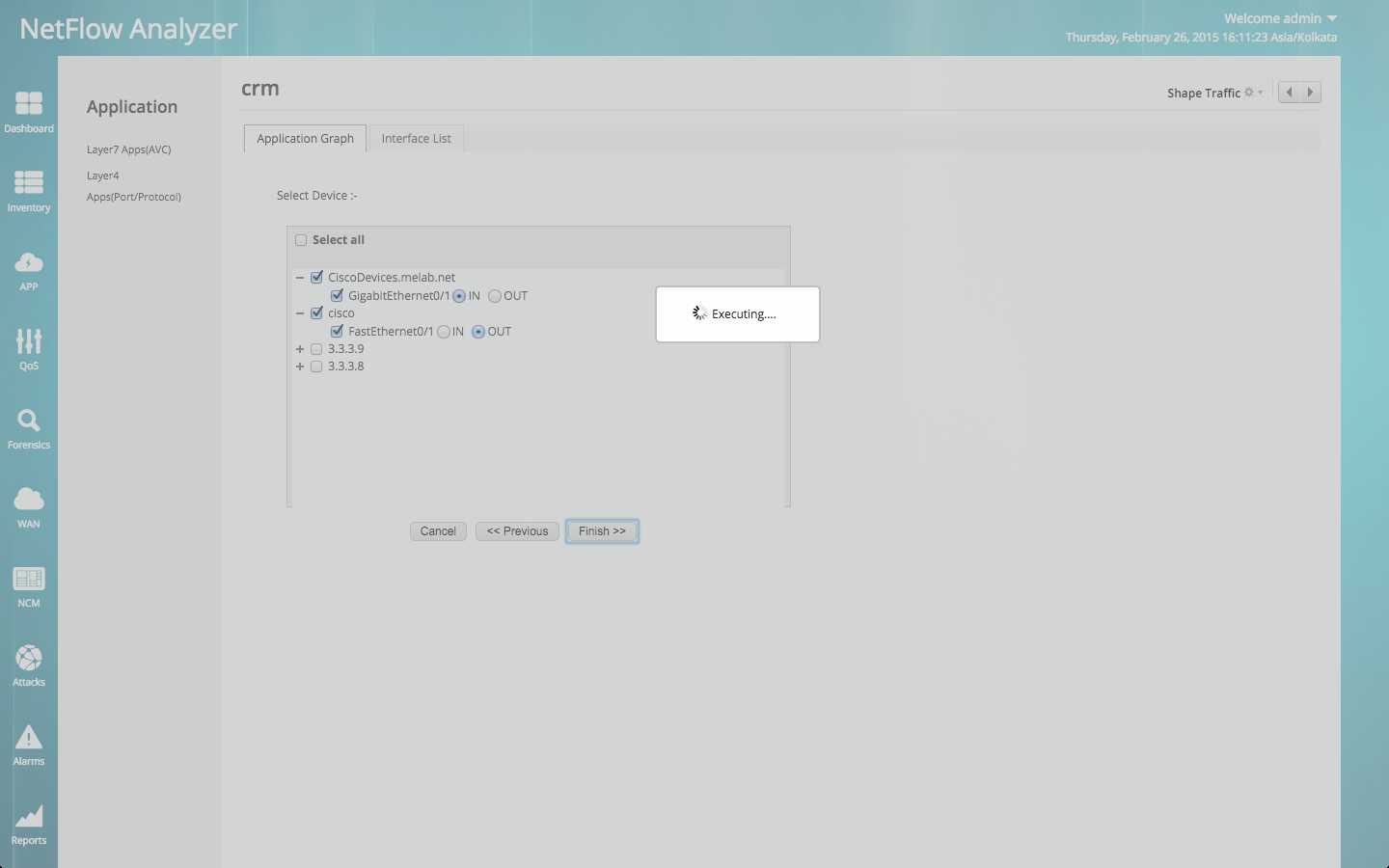The width and height of the screenshot is (1389, 868).
Task: Open the Alarms warning icon
Action: click(x=29, y=737)
